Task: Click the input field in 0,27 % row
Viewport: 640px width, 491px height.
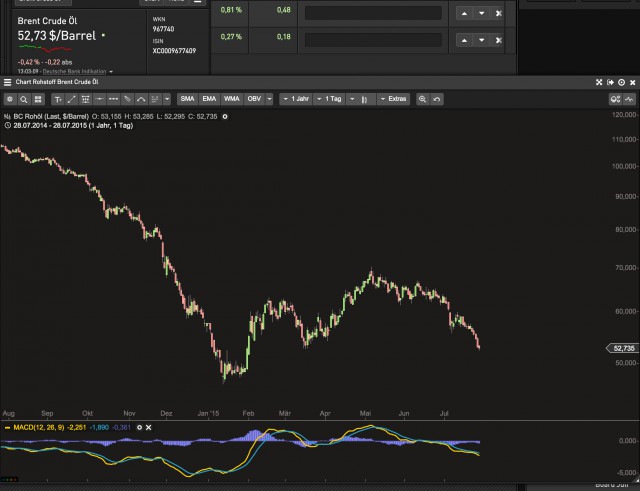Action: (x=373, y=40)
